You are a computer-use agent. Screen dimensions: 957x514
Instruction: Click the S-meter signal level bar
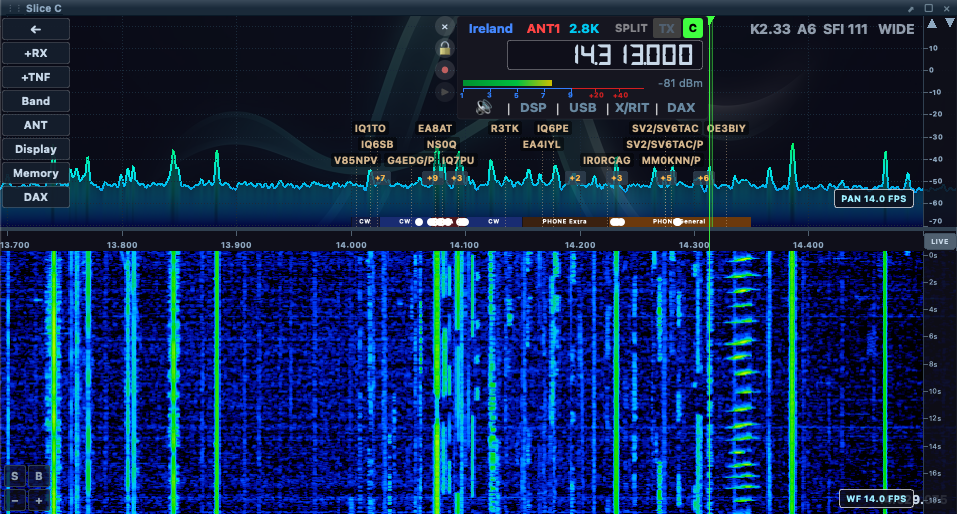pyautogui.click(x=553, y=83)
